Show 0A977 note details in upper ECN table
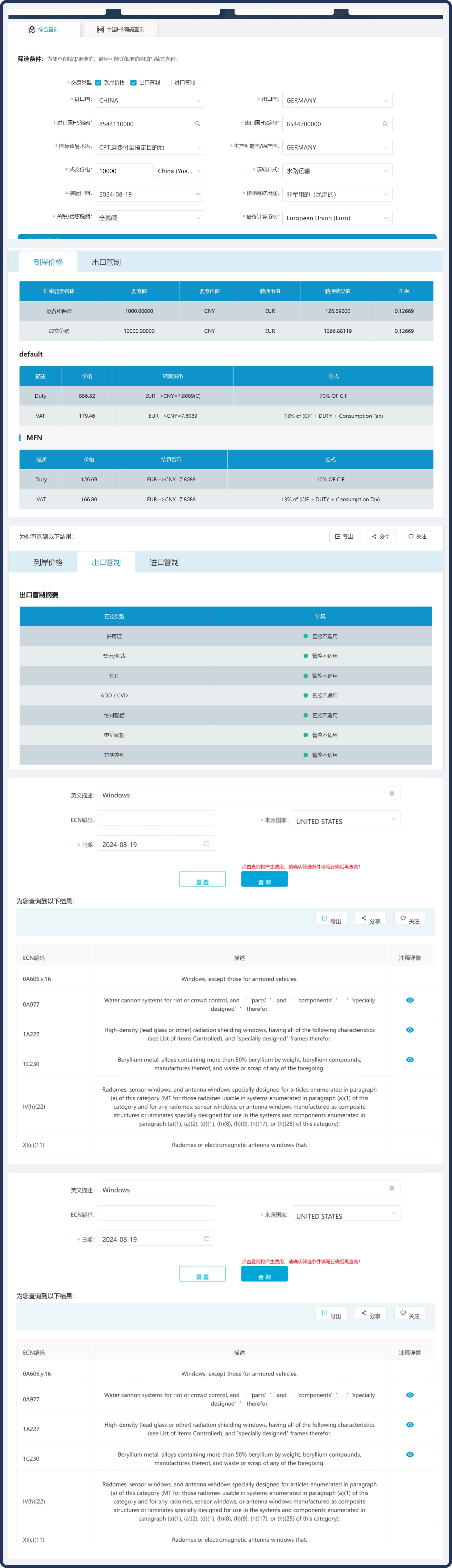 click(x=410, y=1000)
